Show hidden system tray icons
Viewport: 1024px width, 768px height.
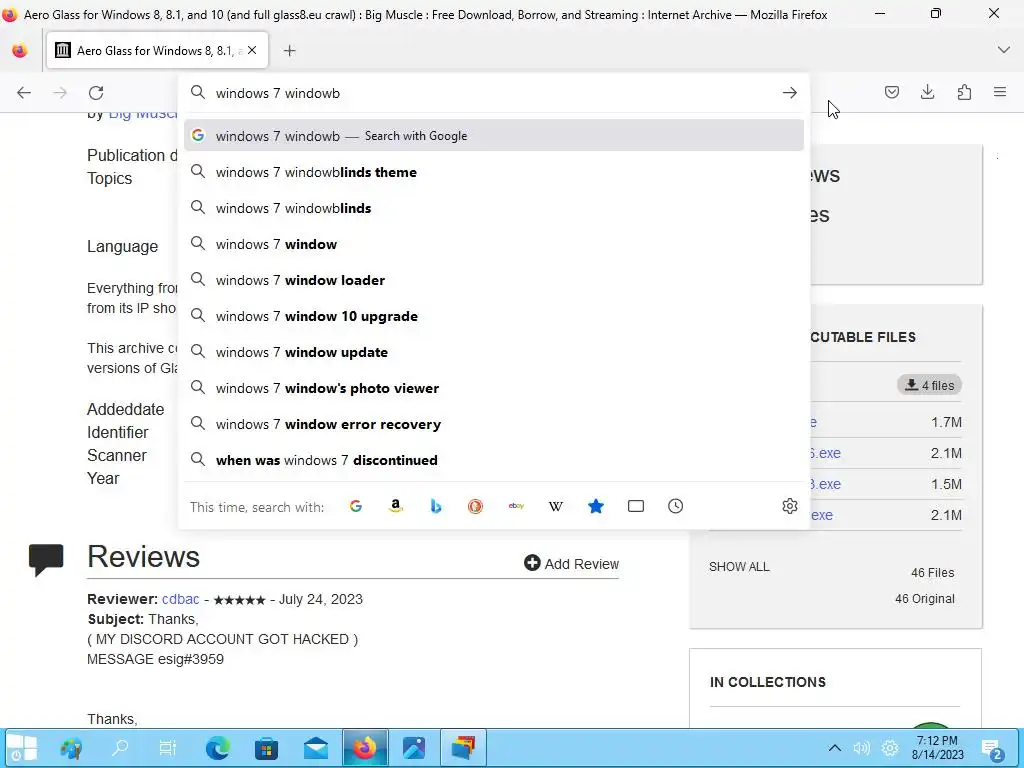point(835,748)
